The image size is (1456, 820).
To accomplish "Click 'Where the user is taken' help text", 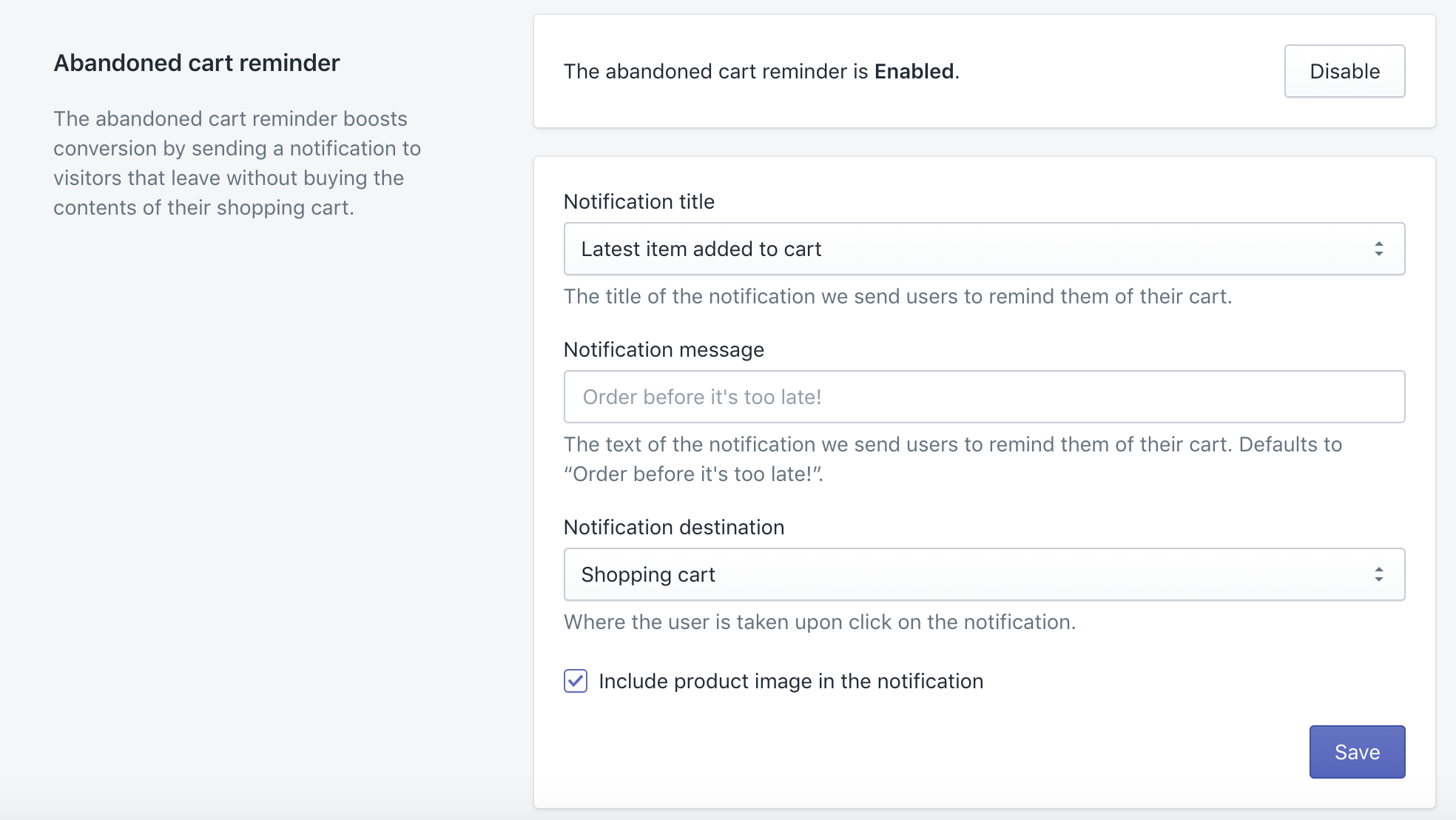I will (x=819, y=622).
